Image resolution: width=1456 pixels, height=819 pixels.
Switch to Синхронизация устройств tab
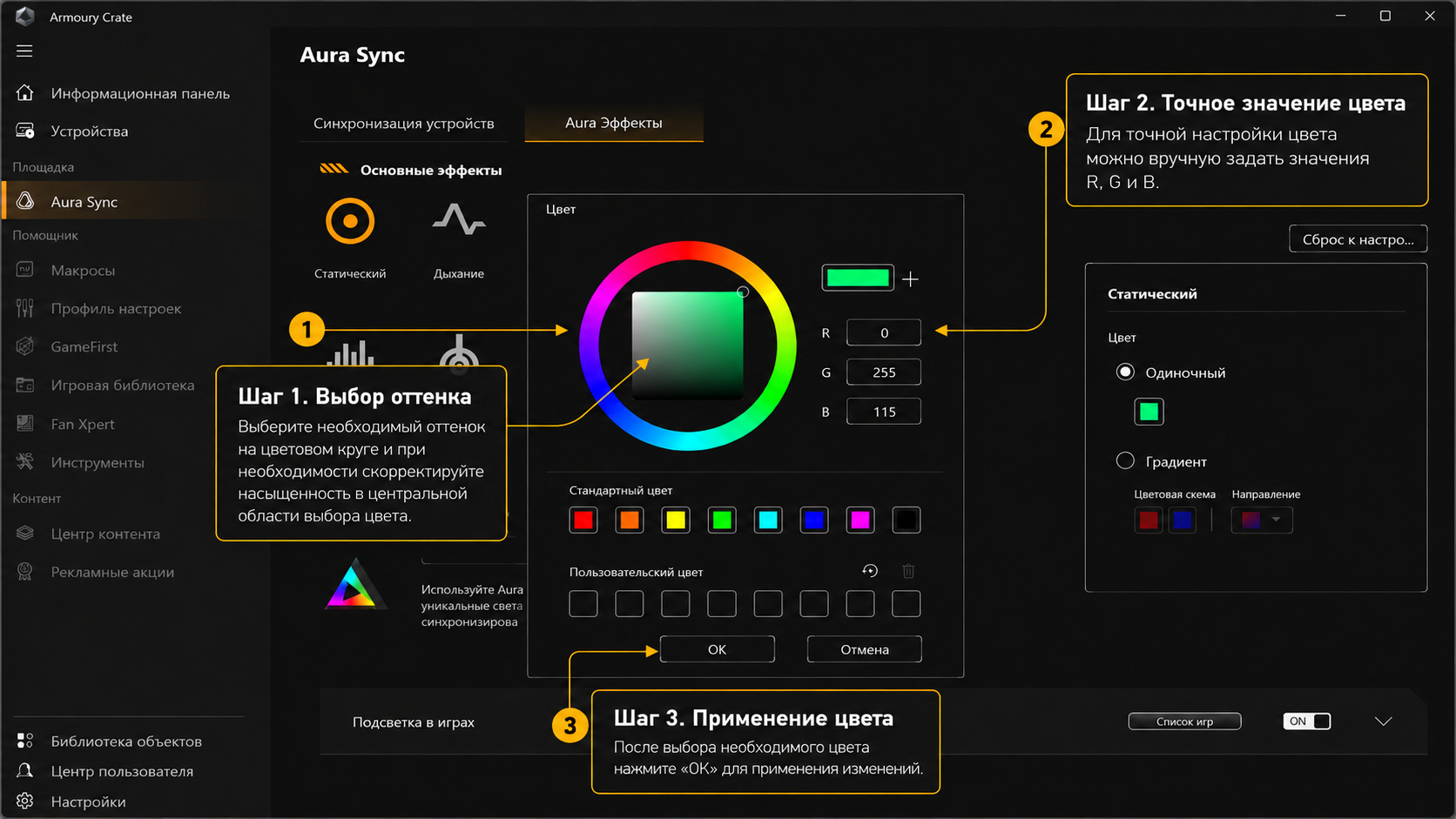tap(404, 123)
